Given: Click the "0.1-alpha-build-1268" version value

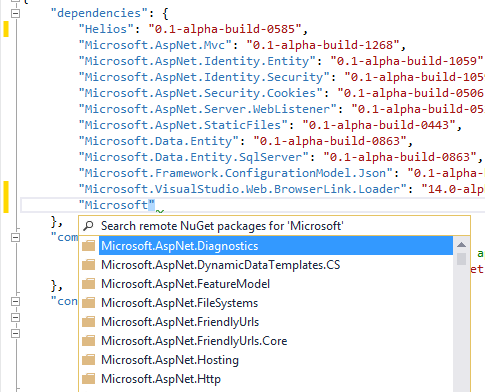Looking at the screenshot, I should 323,45.
